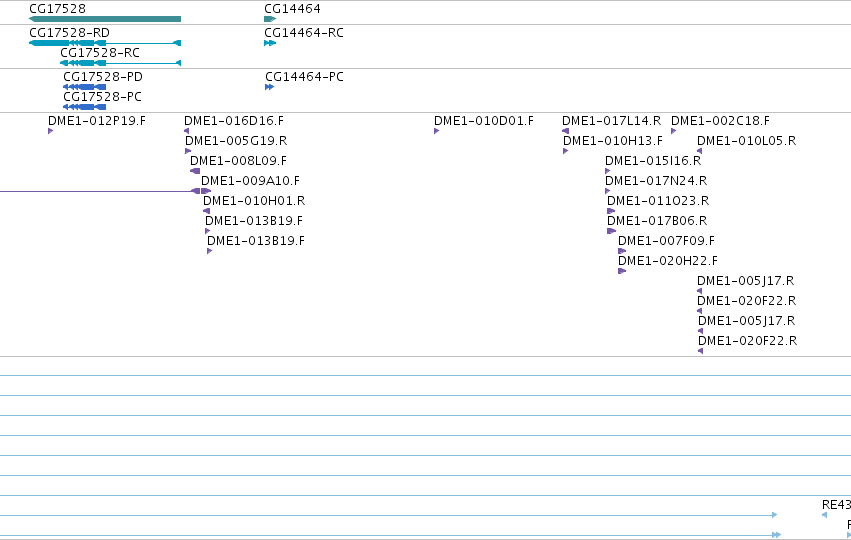Open the CG17528-RC transcript label

[x=100, y=53]
